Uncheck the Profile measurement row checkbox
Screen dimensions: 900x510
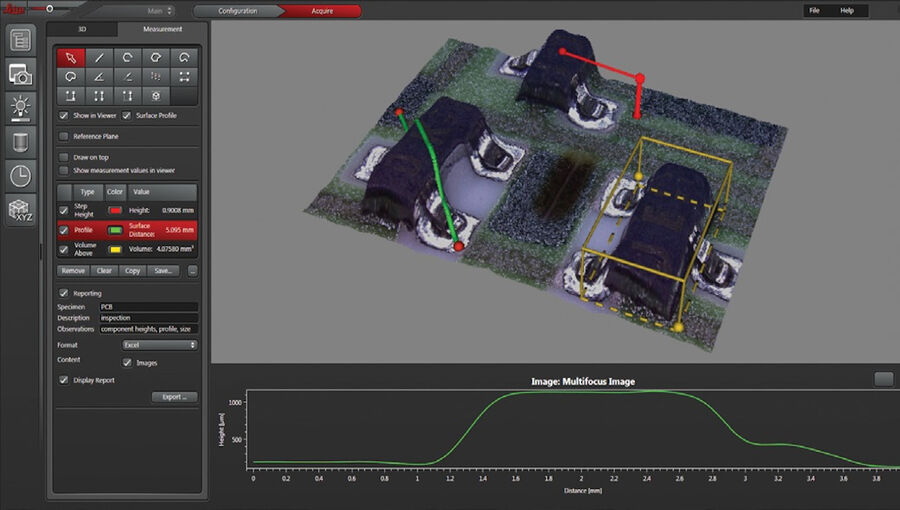point(64,230)
